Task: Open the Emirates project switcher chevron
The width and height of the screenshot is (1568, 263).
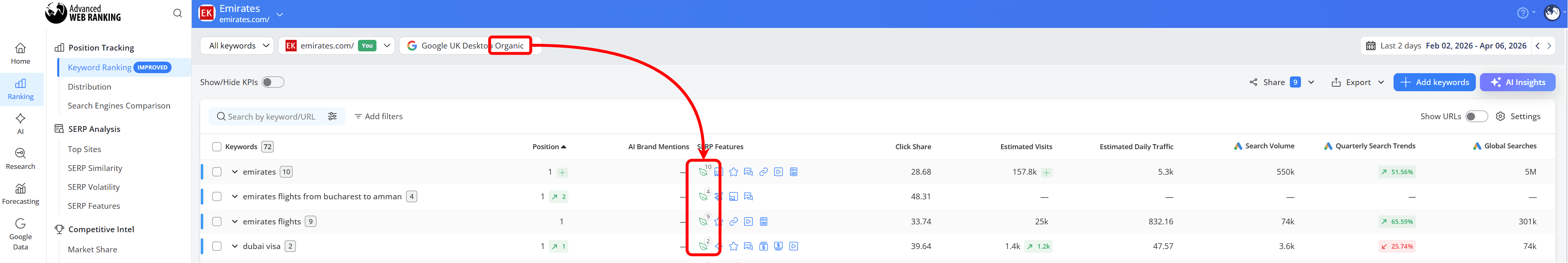Action: click(x=279, y=14)
